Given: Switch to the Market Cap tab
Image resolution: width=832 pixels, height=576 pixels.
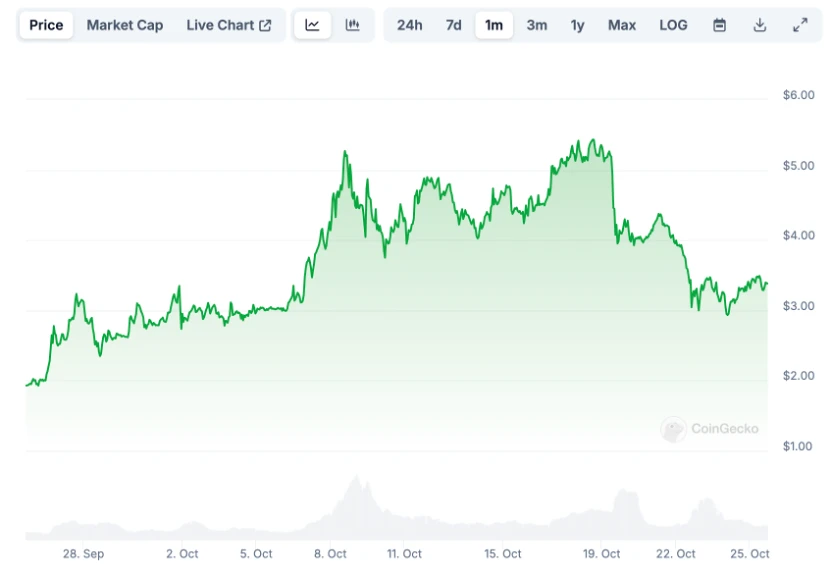Looking at the screenshot, I should point(125,25).
